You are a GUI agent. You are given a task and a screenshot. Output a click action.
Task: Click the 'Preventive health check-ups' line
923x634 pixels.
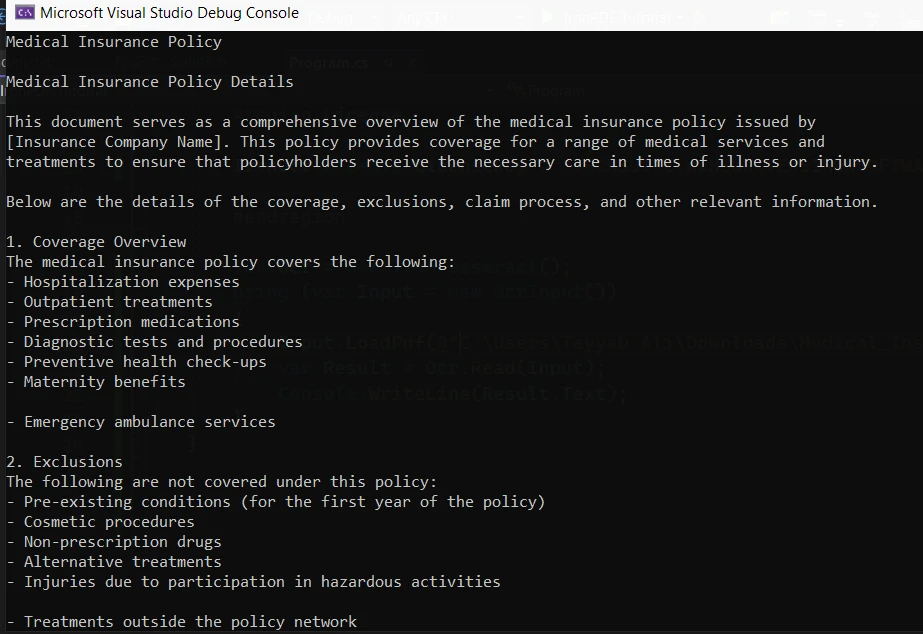click(145, 362)
